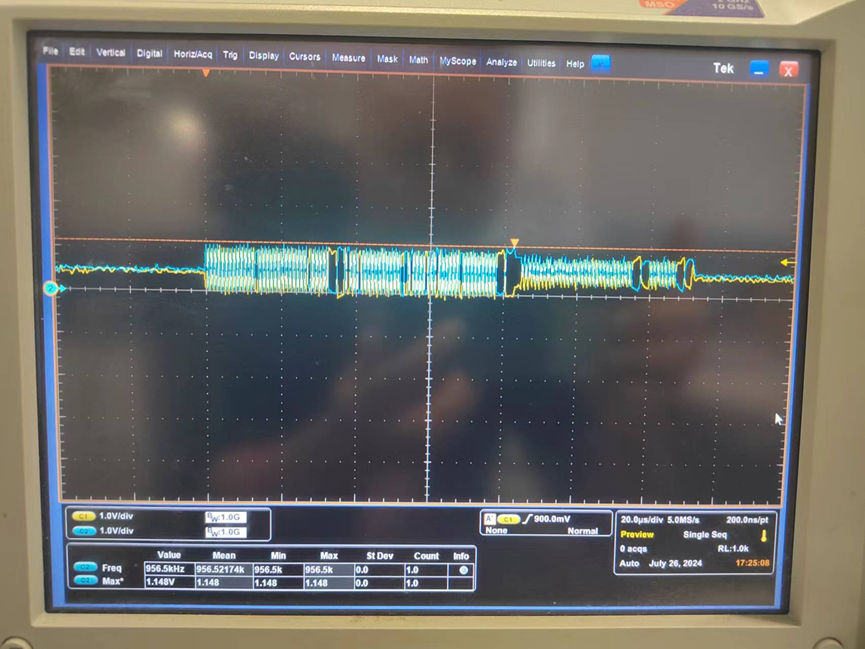Click the Tek logo in title bar
The width and height of the screenshot is (865, 649).
click(723, 68)
